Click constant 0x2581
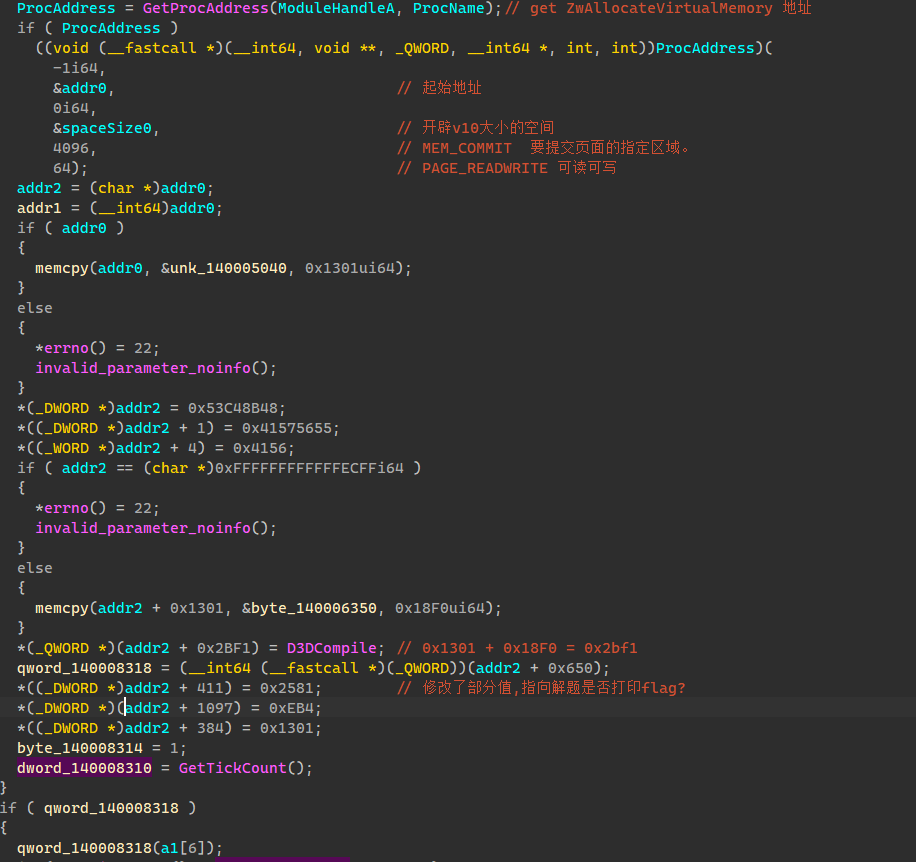 [287, 688]
